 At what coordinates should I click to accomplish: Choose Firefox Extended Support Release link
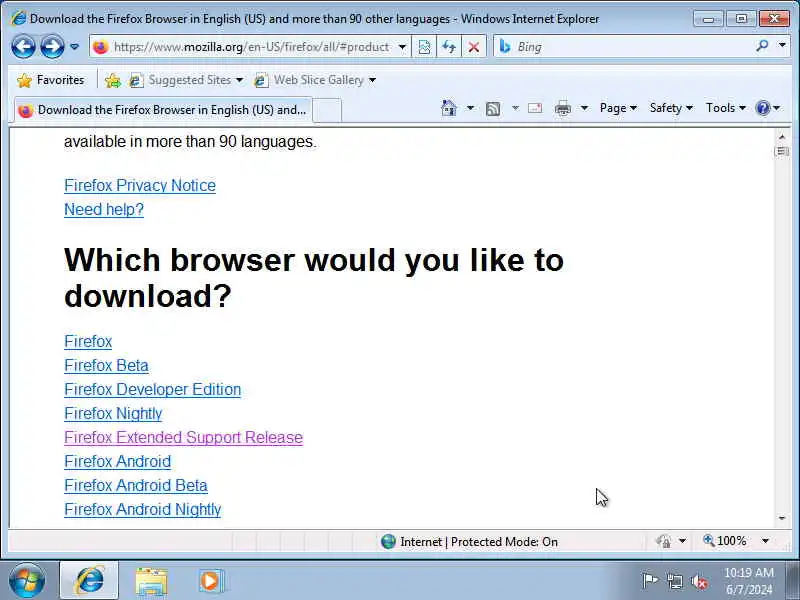click(x=184, y=438)
